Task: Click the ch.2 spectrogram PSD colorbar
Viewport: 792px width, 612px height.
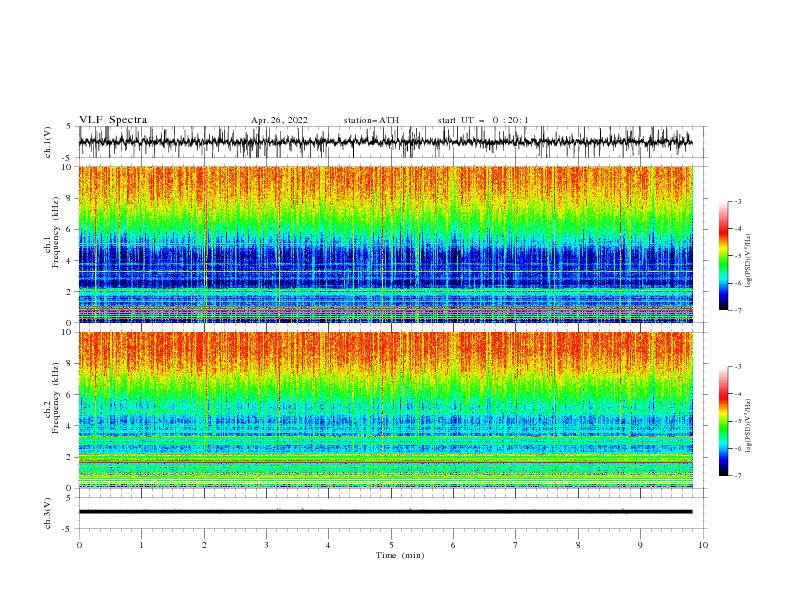Action: (723, 421)
